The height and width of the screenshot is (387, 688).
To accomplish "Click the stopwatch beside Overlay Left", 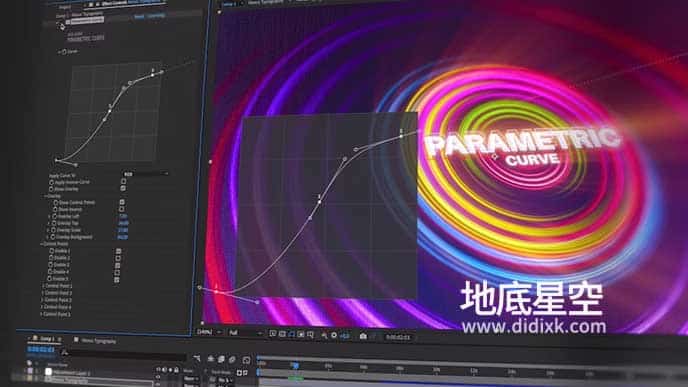I will [x=54, y=216].
